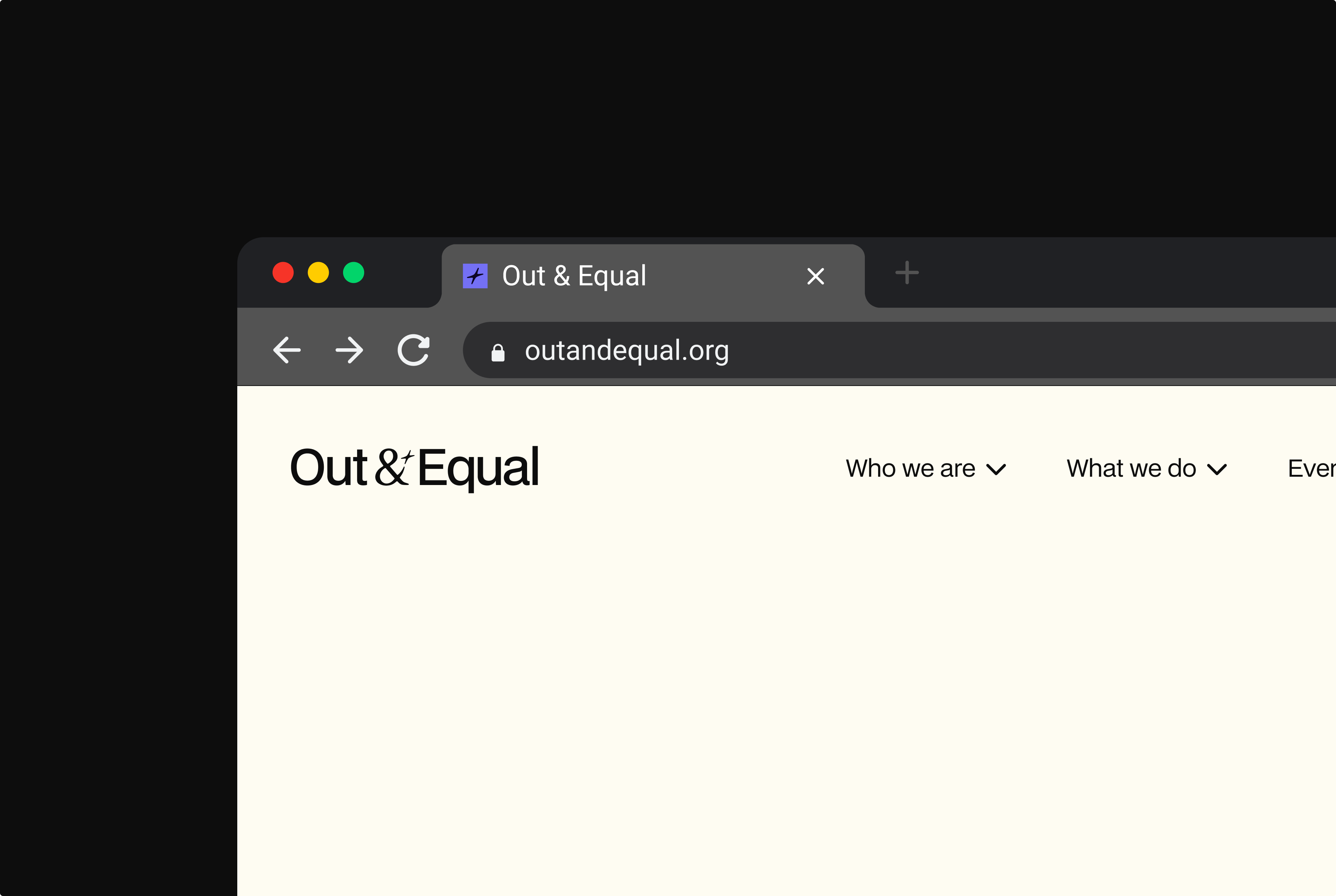Viewport: 1336px width, 896px height.
Task: Expand the Who we are chevron
Action: point(996,470)
